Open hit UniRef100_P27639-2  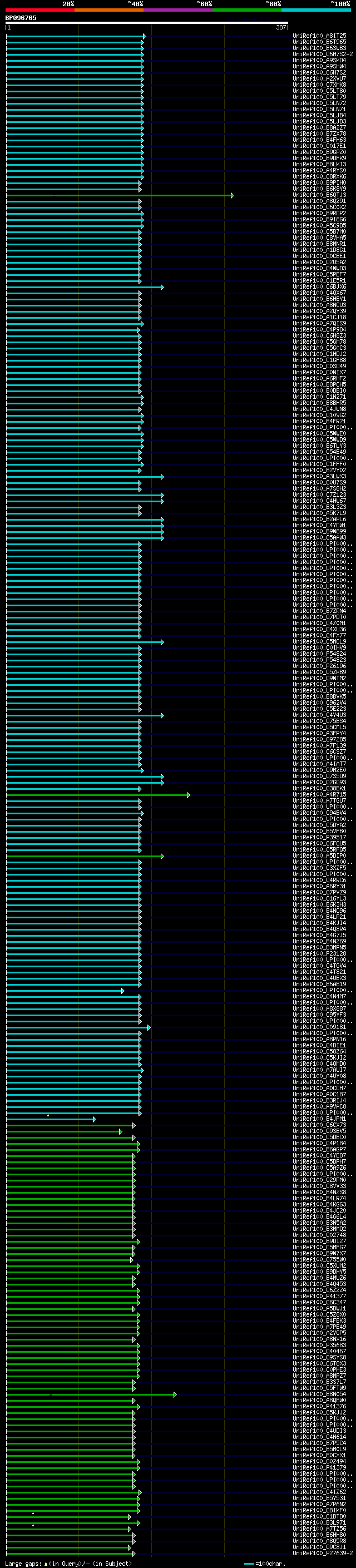pos(323,1553)
